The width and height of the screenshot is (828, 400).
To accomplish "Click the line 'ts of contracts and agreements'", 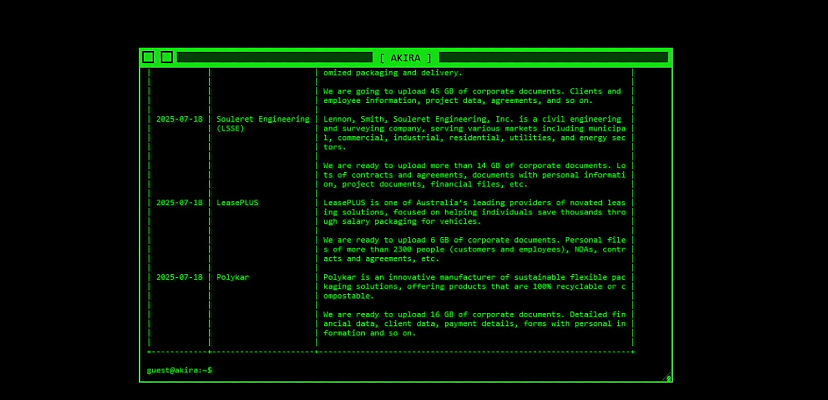I will tap(474, 175).
